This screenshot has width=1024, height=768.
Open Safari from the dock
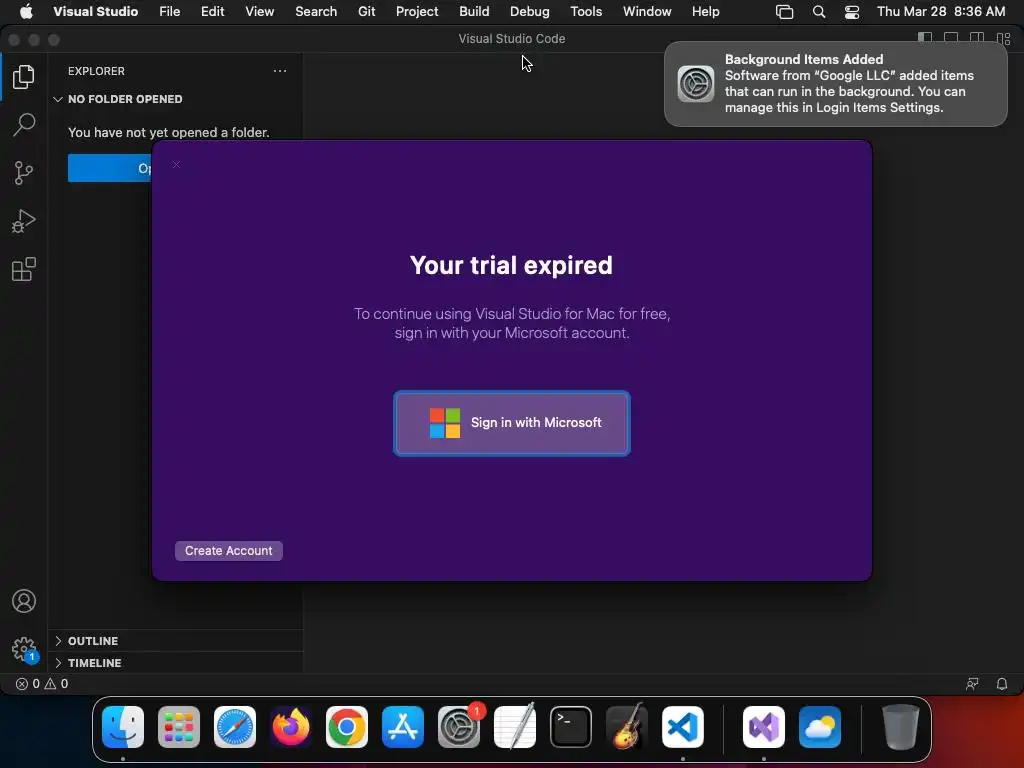235,727
